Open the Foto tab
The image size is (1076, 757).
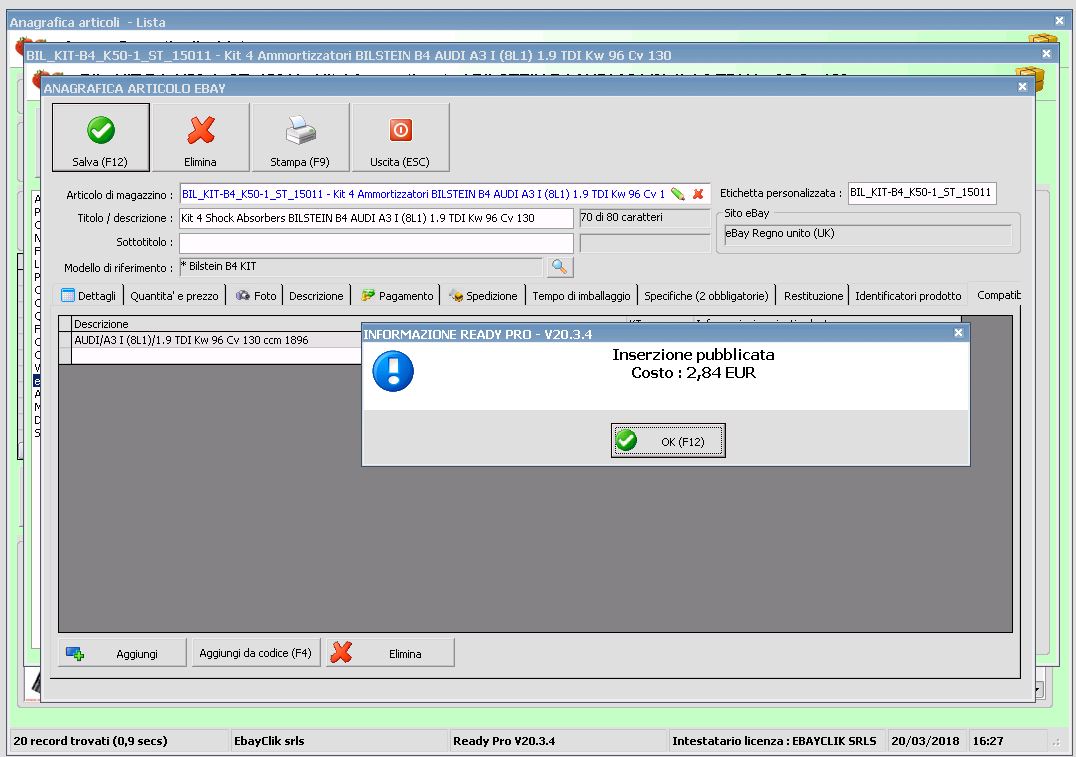(255, 296)
